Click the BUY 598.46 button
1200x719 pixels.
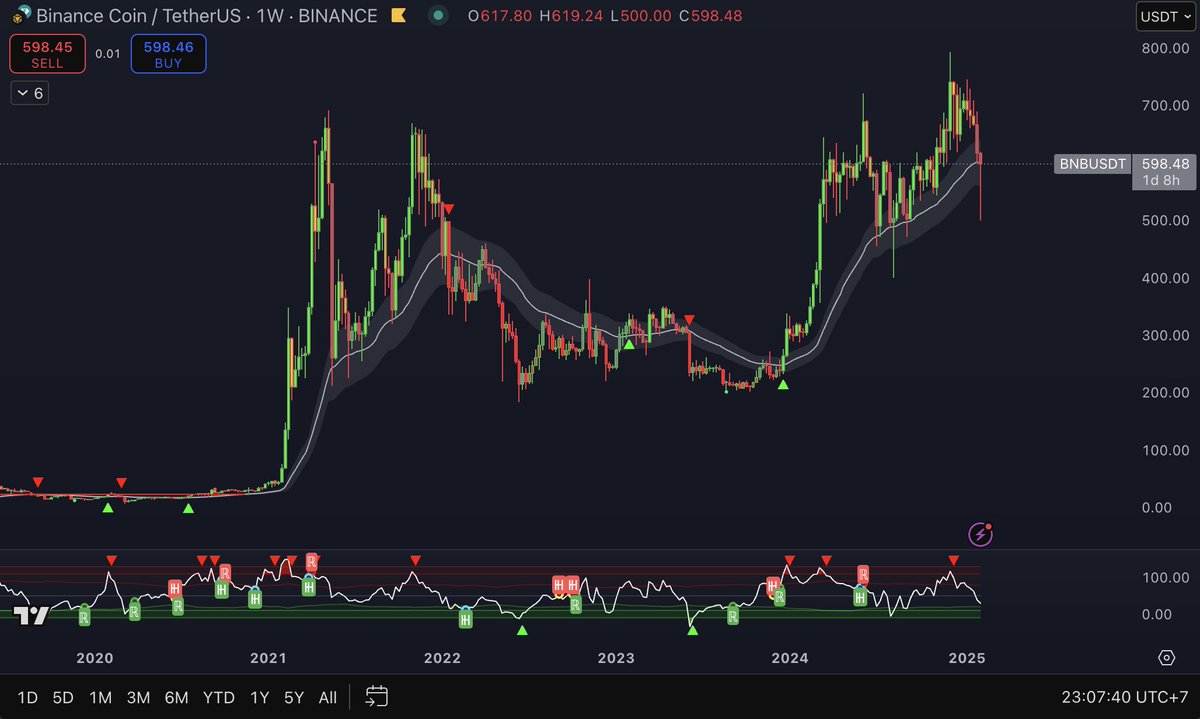[168, 53]
